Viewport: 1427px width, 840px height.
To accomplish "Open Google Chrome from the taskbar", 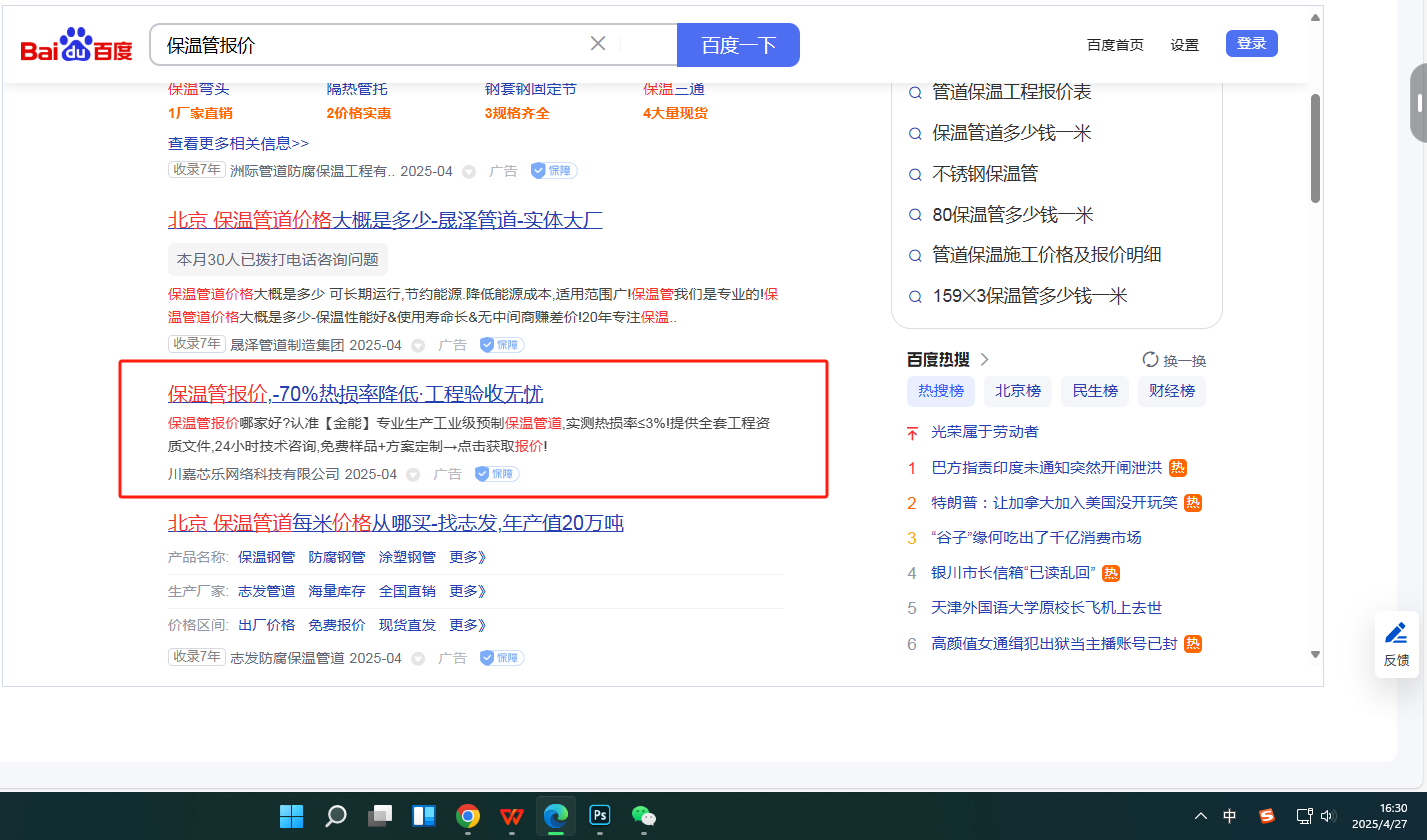I will click(x=467, y=816).
